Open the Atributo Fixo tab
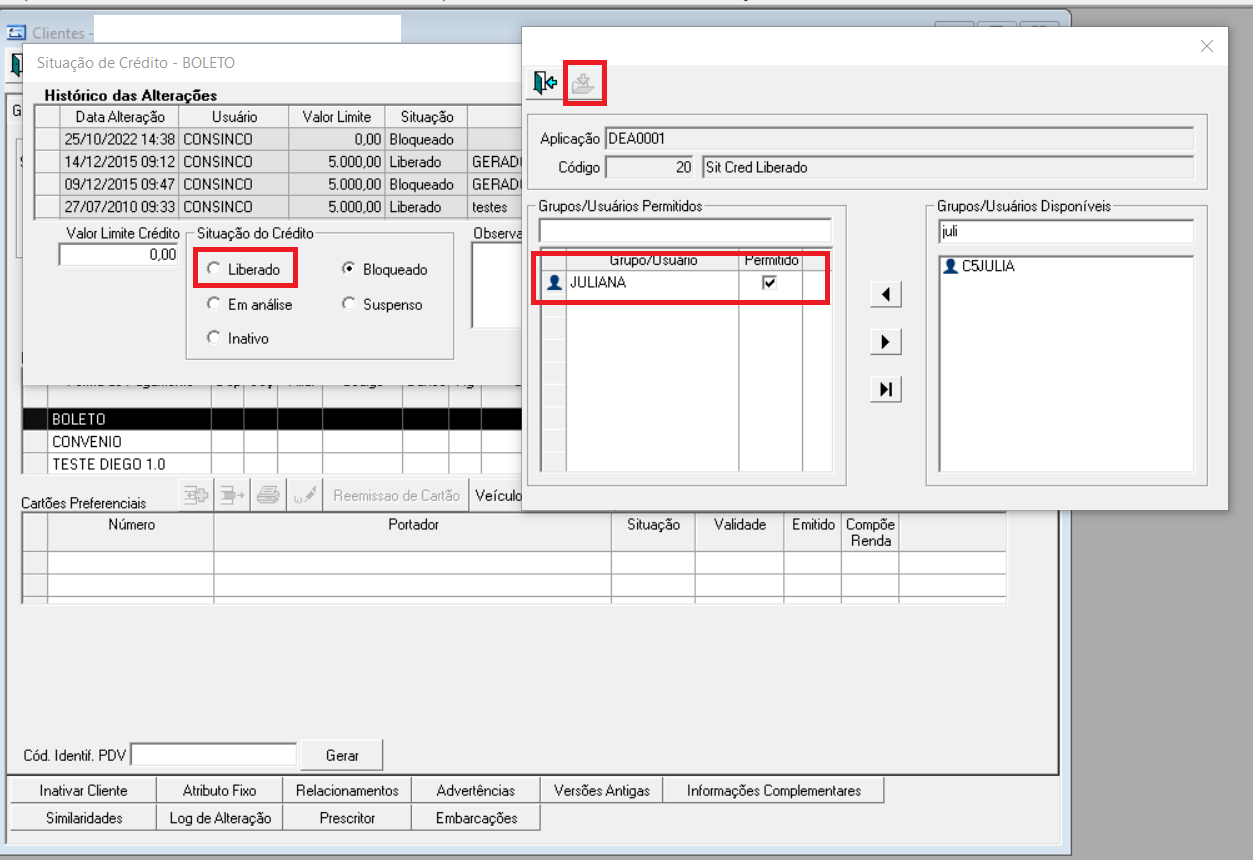The width and height of the screenshot is (1253, 860). tap(219, 790)
